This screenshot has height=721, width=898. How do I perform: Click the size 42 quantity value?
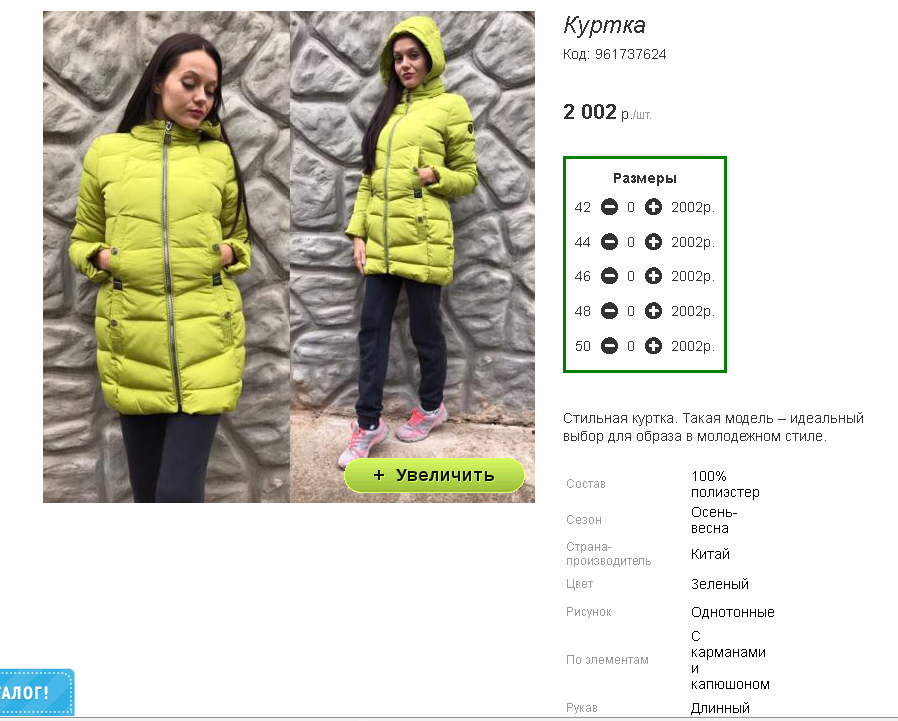[x=631, y=207]
